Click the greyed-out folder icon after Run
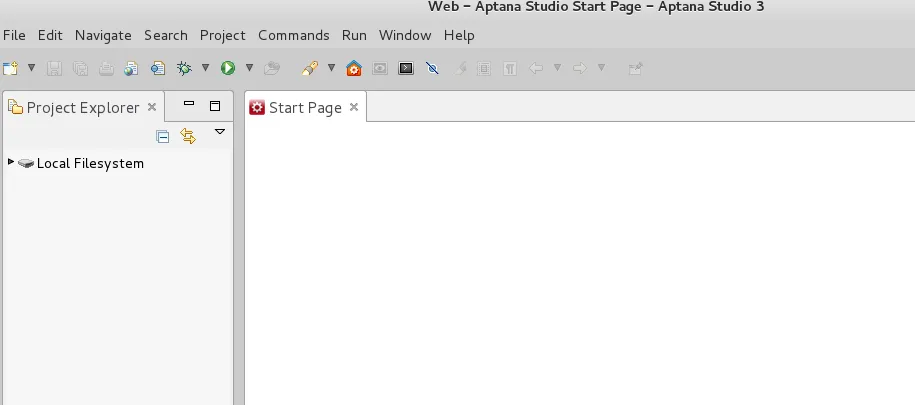The image size is (915, 405). [x=272, y=68]
